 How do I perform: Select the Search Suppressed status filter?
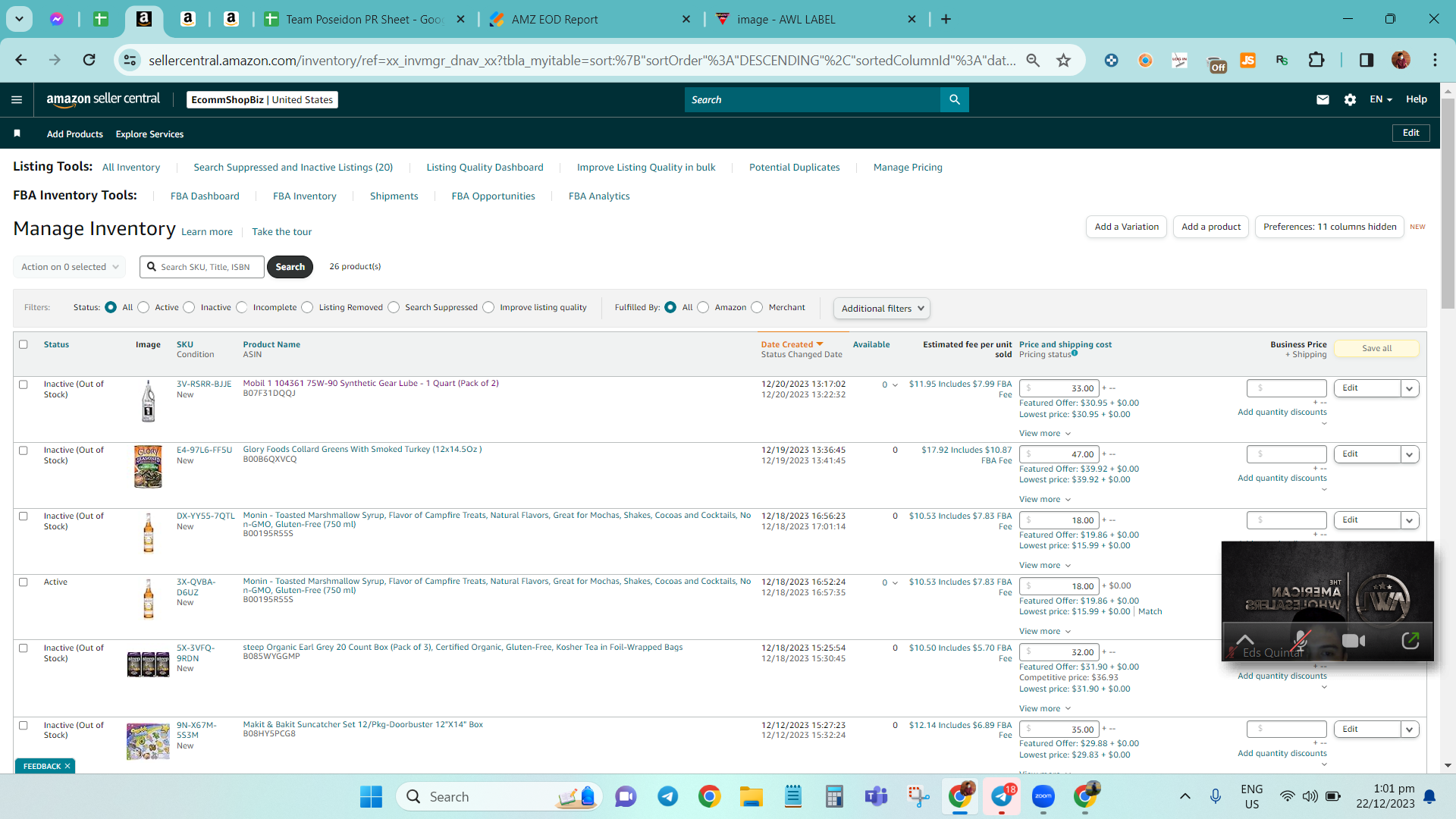[x=394, y=307]
